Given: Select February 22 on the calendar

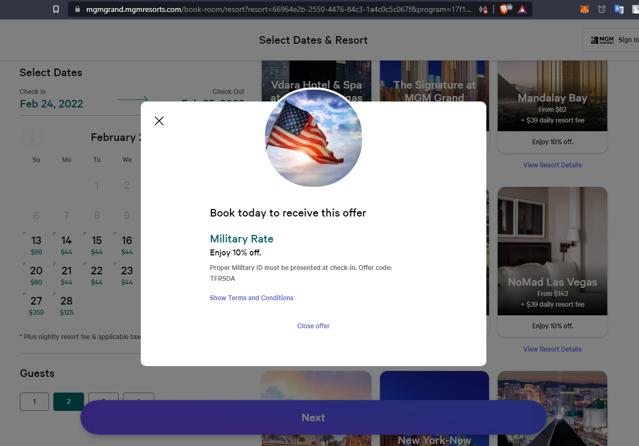Looking at the screenshot, I should [x=97, y=275].
